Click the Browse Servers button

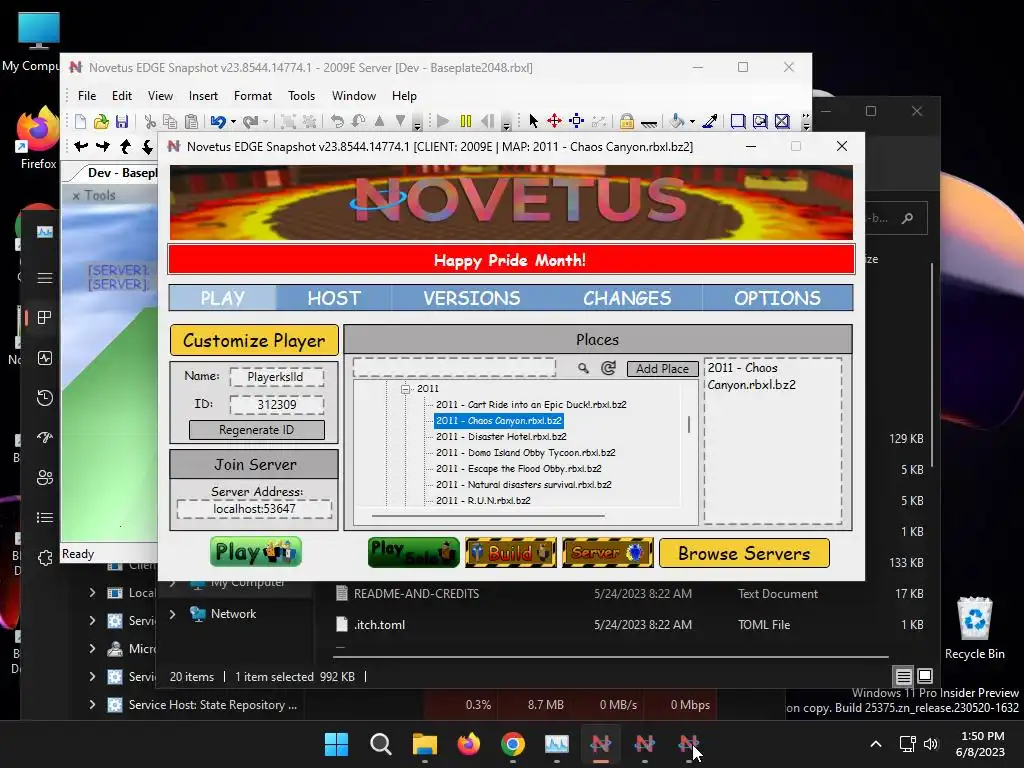point(744,554)
